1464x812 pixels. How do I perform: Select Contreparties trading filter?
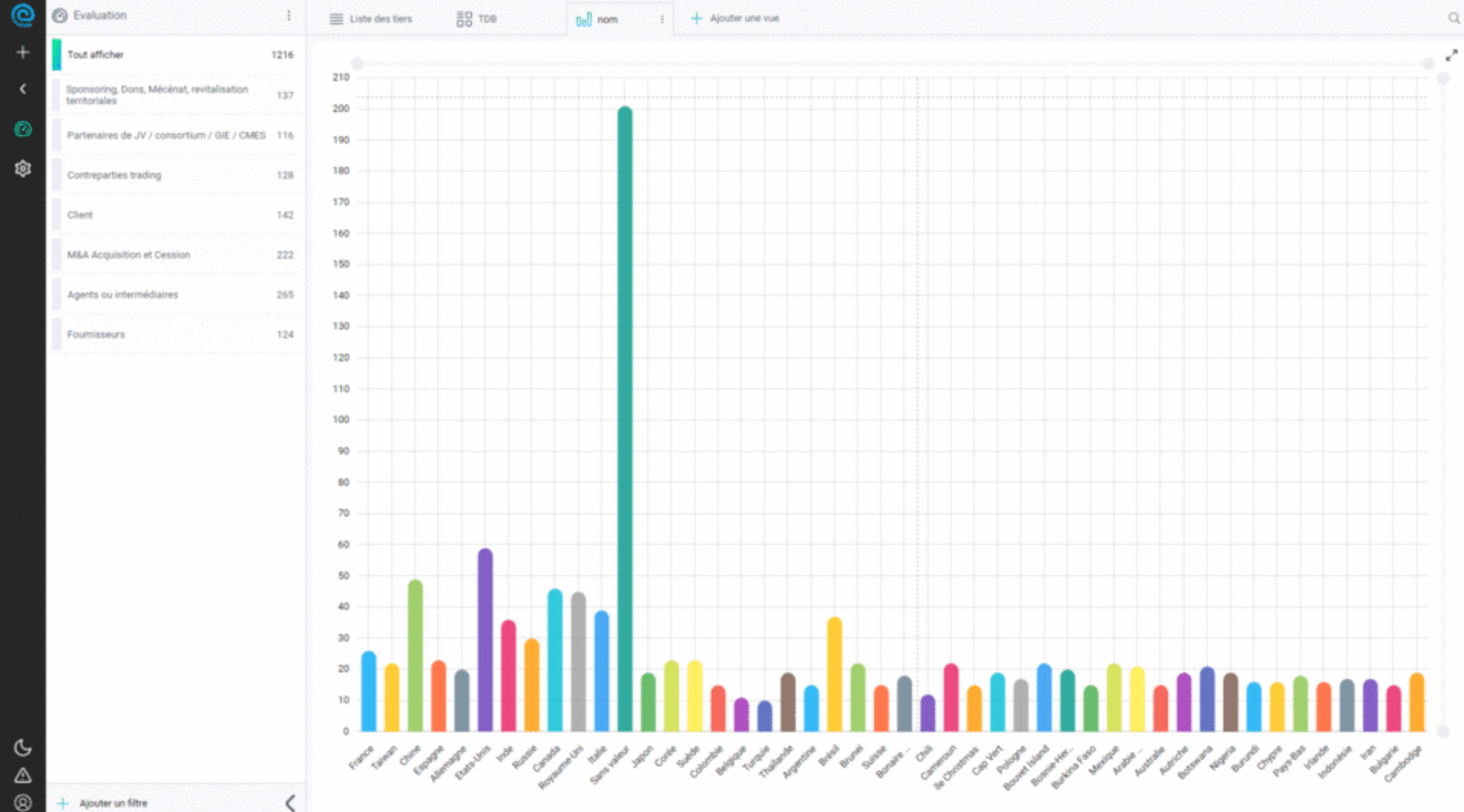point(177,175)
